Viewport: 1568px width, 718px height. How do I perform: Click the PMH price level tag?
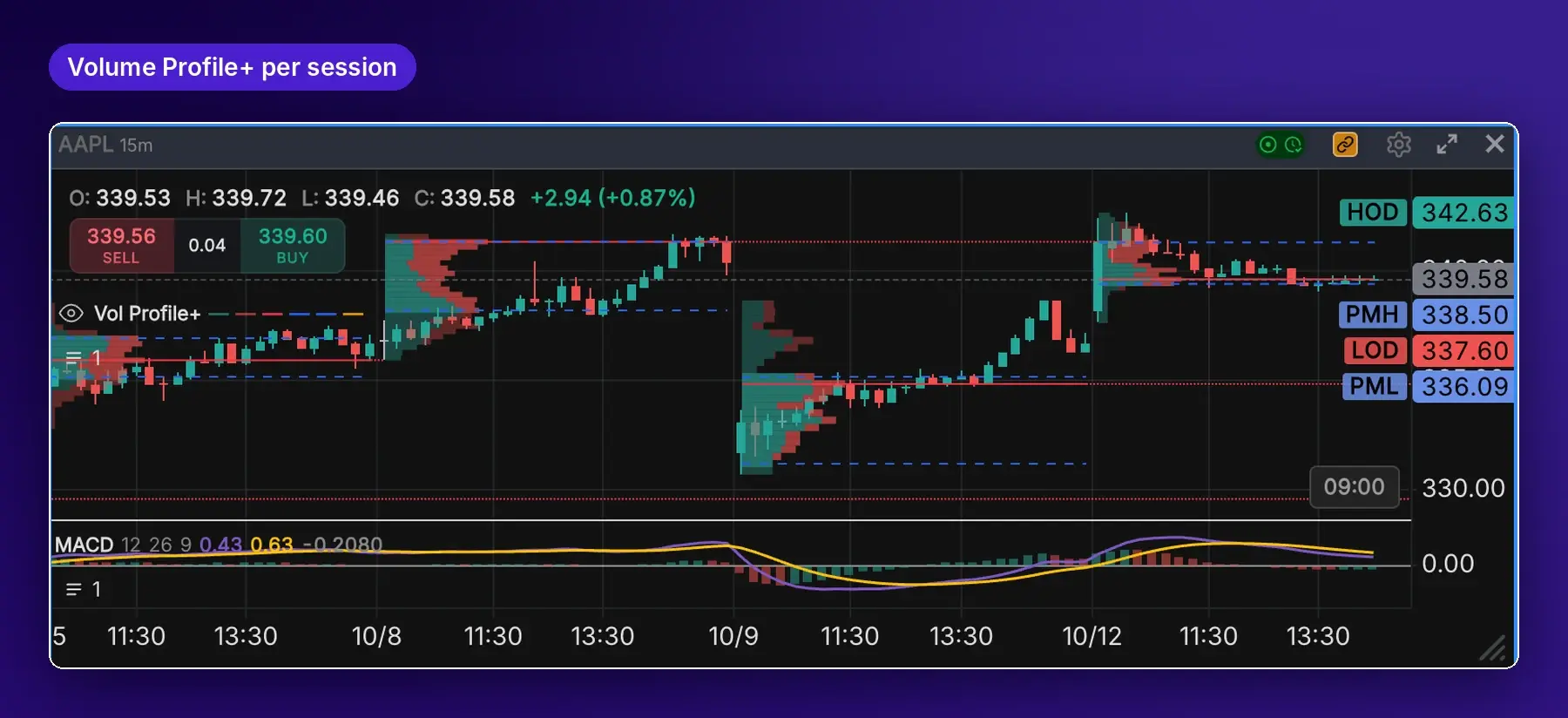[1373, 315]
